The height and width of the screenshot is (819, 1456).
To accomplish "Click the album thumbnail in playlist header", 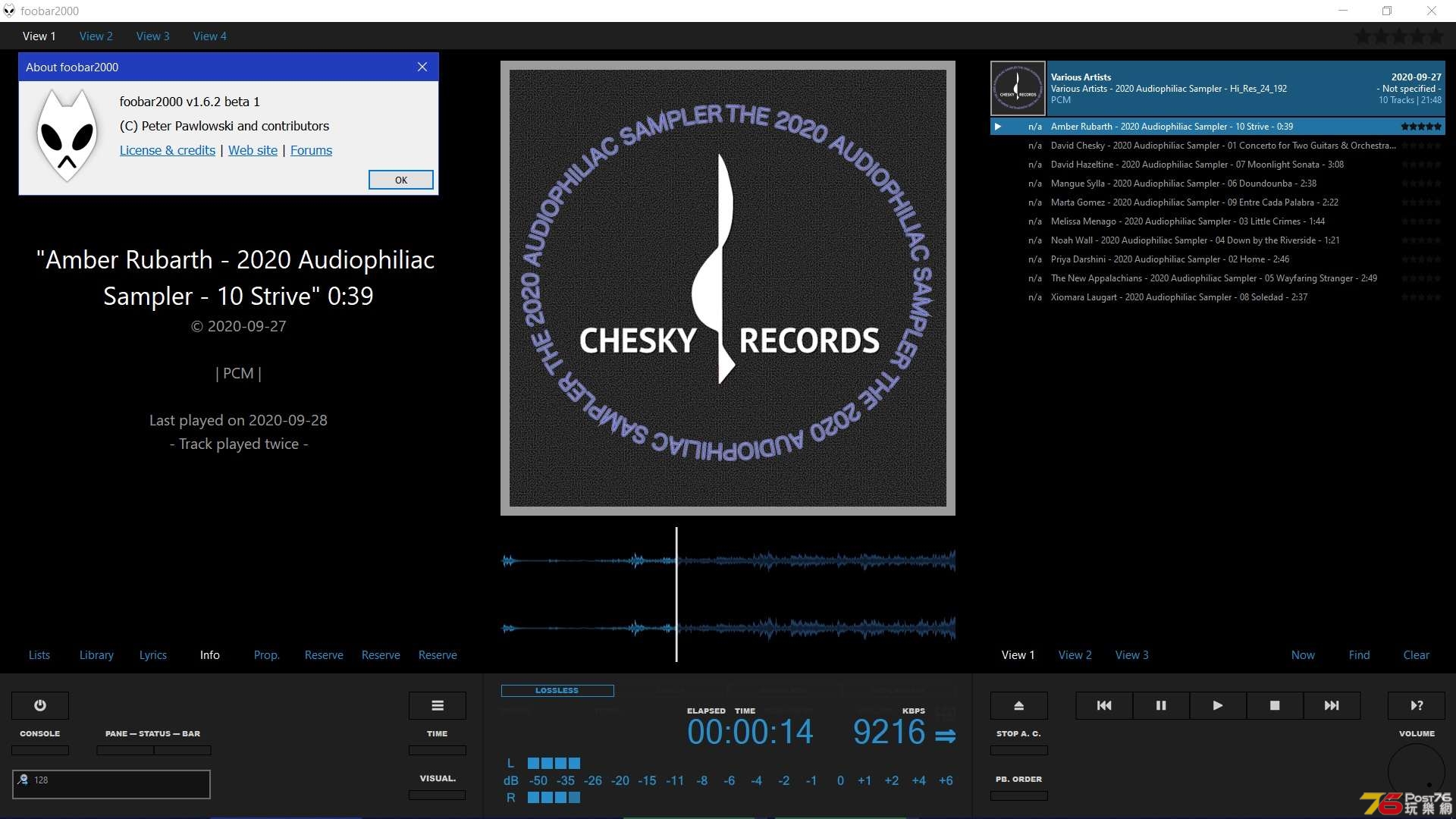I will (1018, 88).
